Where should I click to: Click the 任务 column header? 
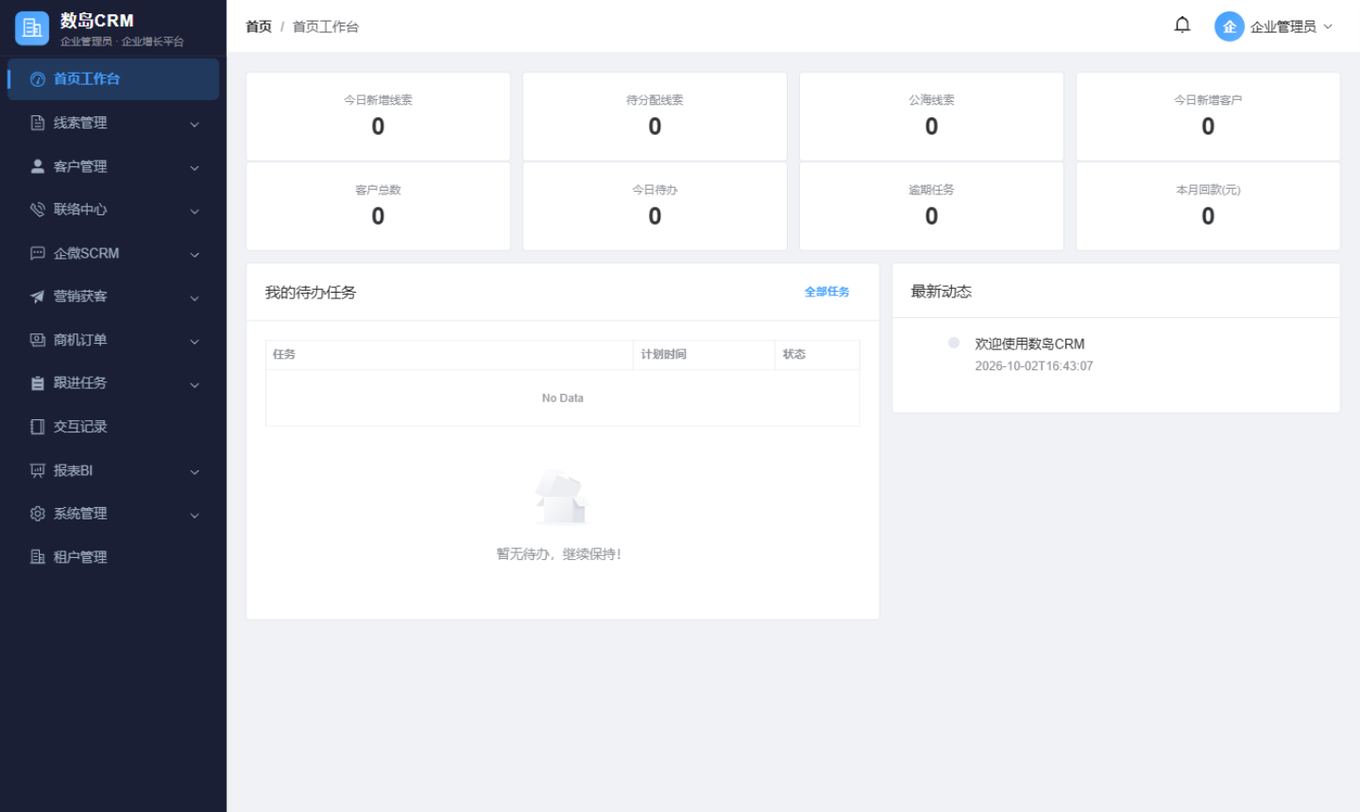(x=449, y=355)
